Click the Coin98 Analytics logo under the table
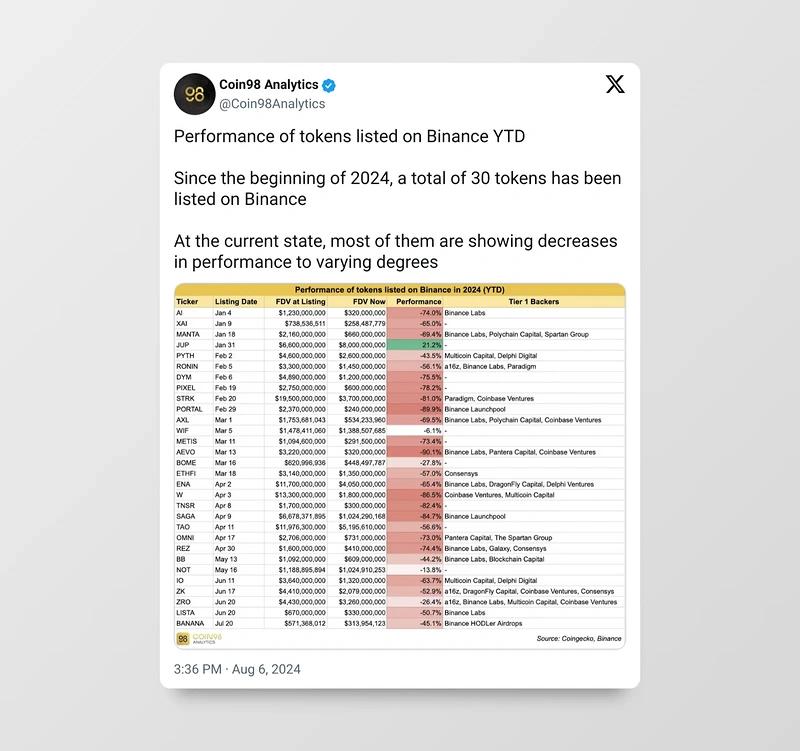The width and height of the screenshot is (800, 751). point(199,638)
